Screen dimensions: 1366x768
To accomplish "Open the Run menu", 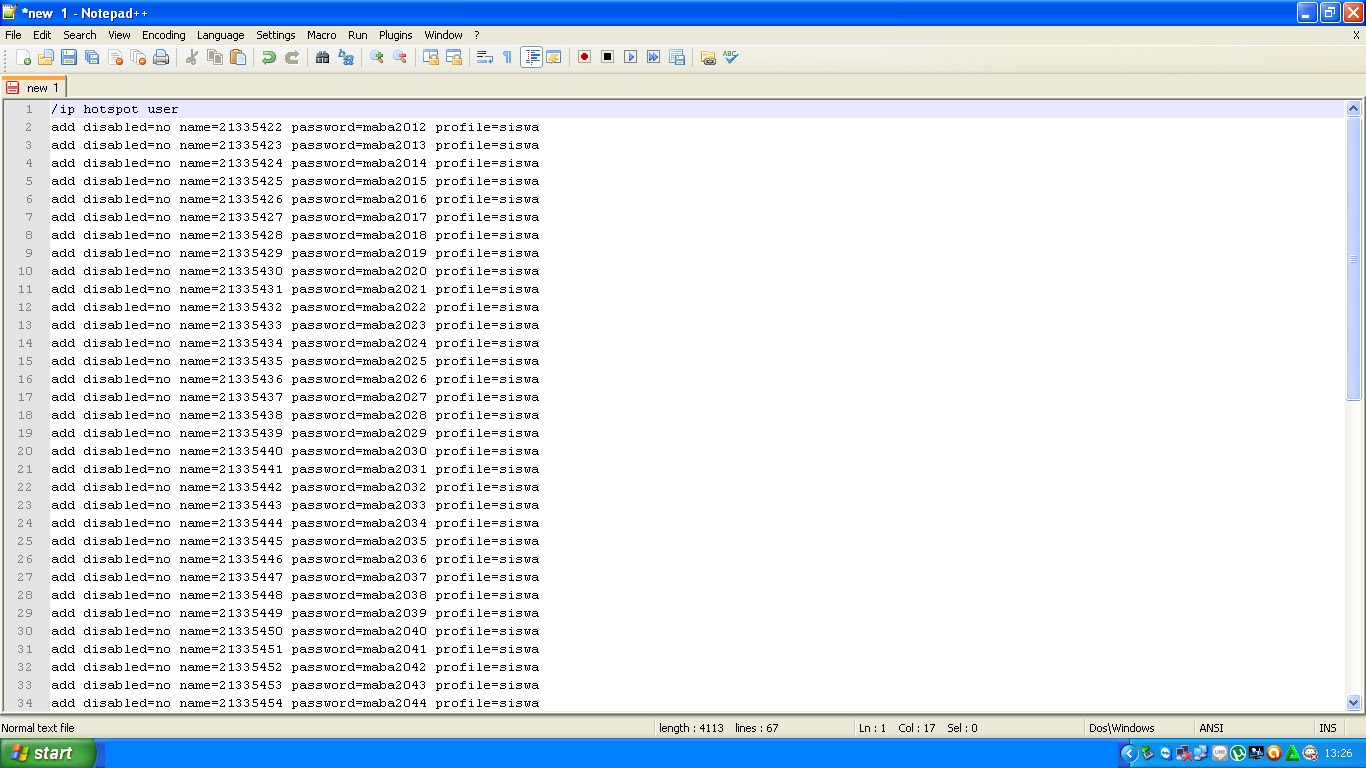I will [358, 35].
